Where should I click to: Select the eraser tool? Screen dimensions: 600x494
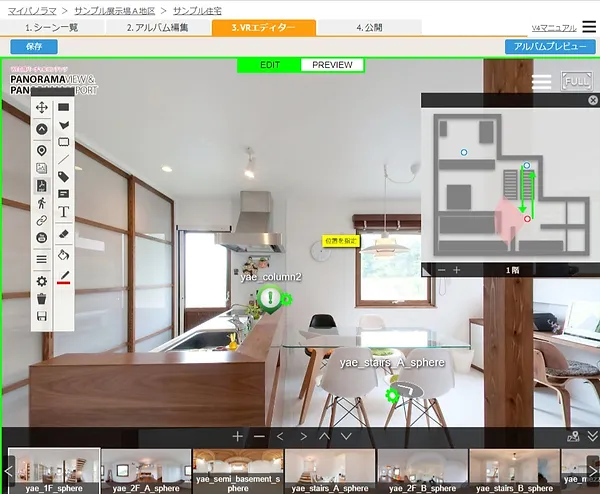pos(64,233)
